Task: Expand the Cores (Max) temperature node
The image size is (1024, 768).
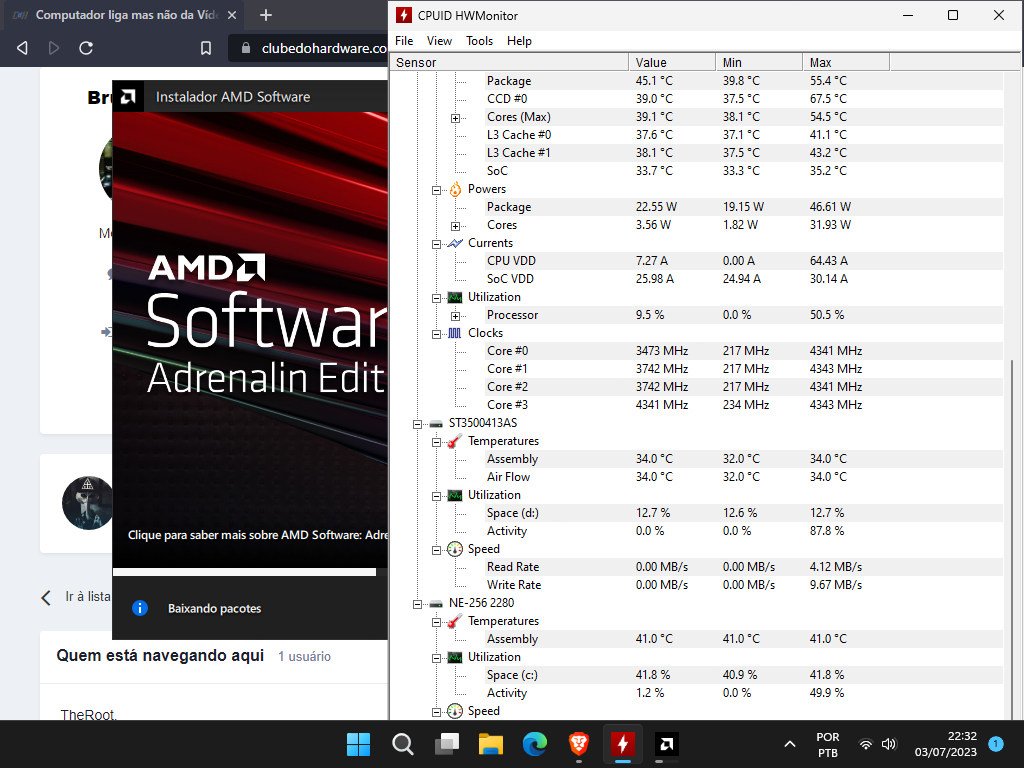Action: coord(455,118)
